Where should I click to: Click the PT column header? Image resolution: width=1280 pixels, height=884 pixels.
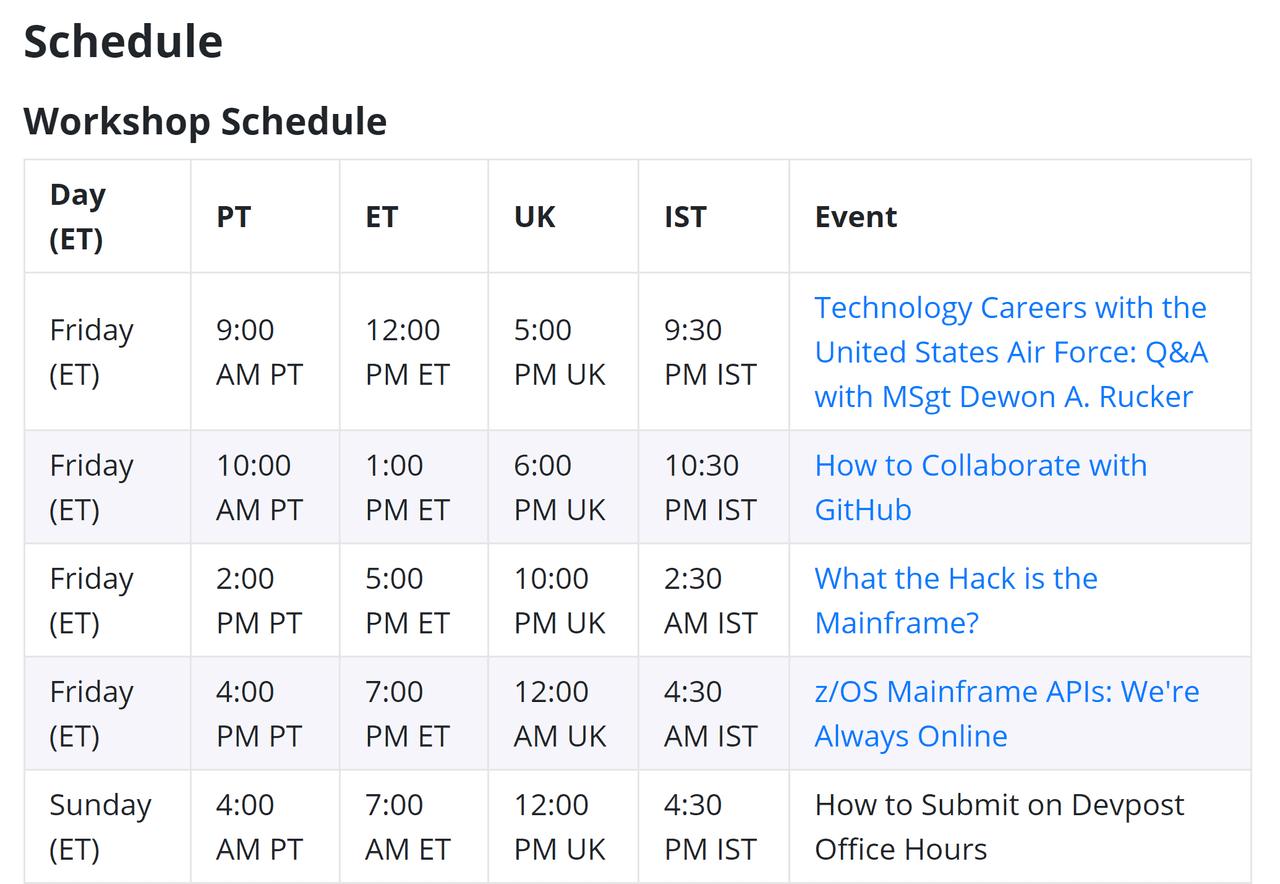tap(234, 216)
